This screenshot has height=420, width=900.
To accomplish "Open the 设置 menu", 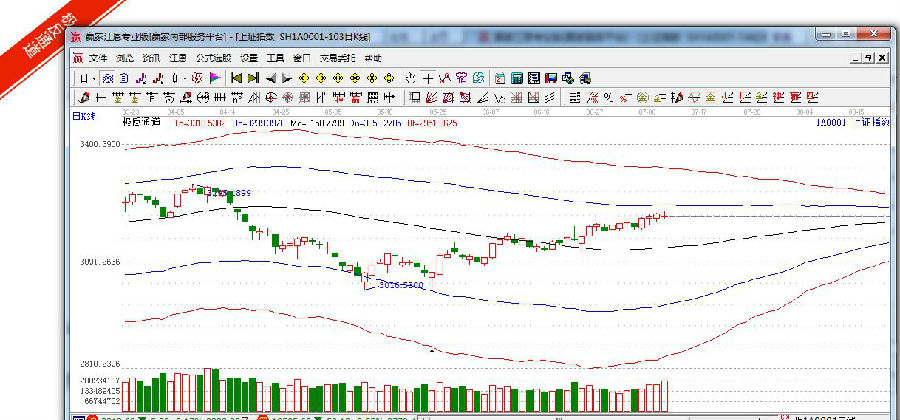I will pyautogui.click(x=249, y=58).
